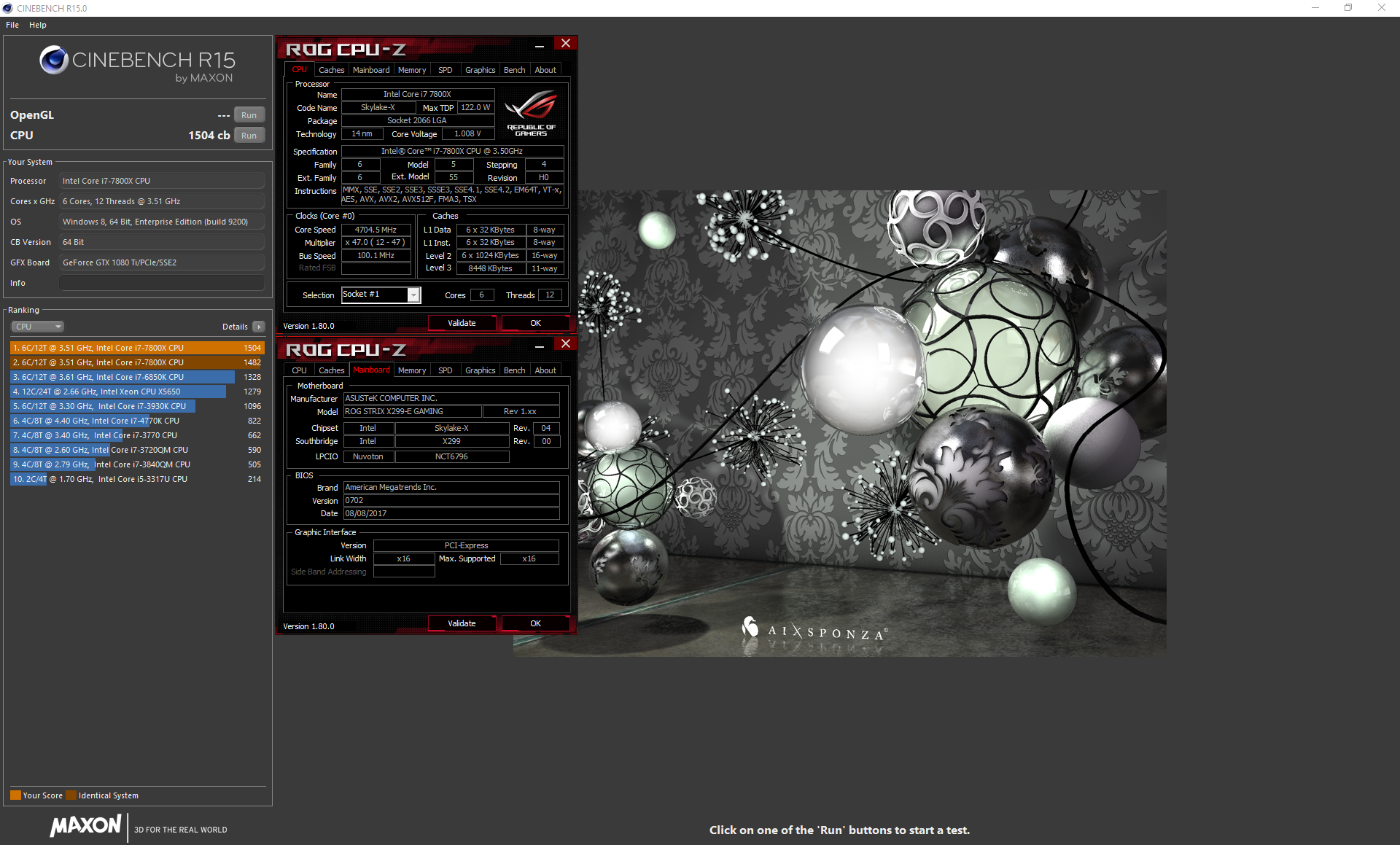
Task: Click the Info input field
Action: point(162,283)
